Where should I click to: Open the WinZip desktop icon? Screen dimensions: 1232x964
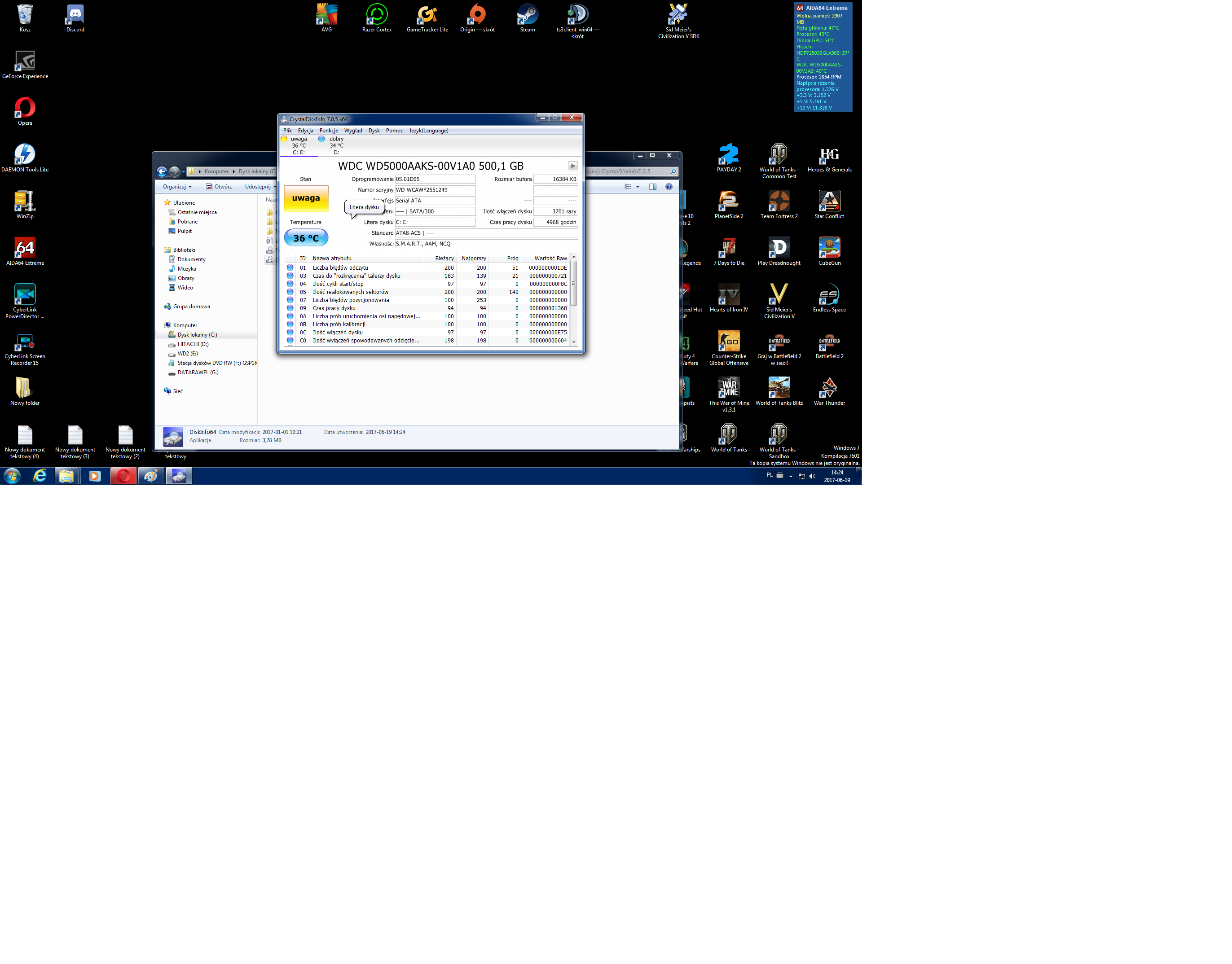tap(25, 205)
